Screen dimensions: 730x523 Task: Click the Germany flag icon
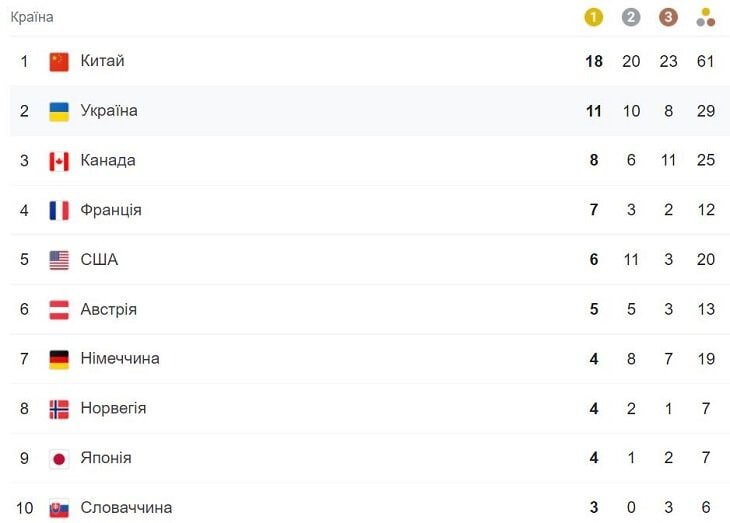tap(59, 360)
